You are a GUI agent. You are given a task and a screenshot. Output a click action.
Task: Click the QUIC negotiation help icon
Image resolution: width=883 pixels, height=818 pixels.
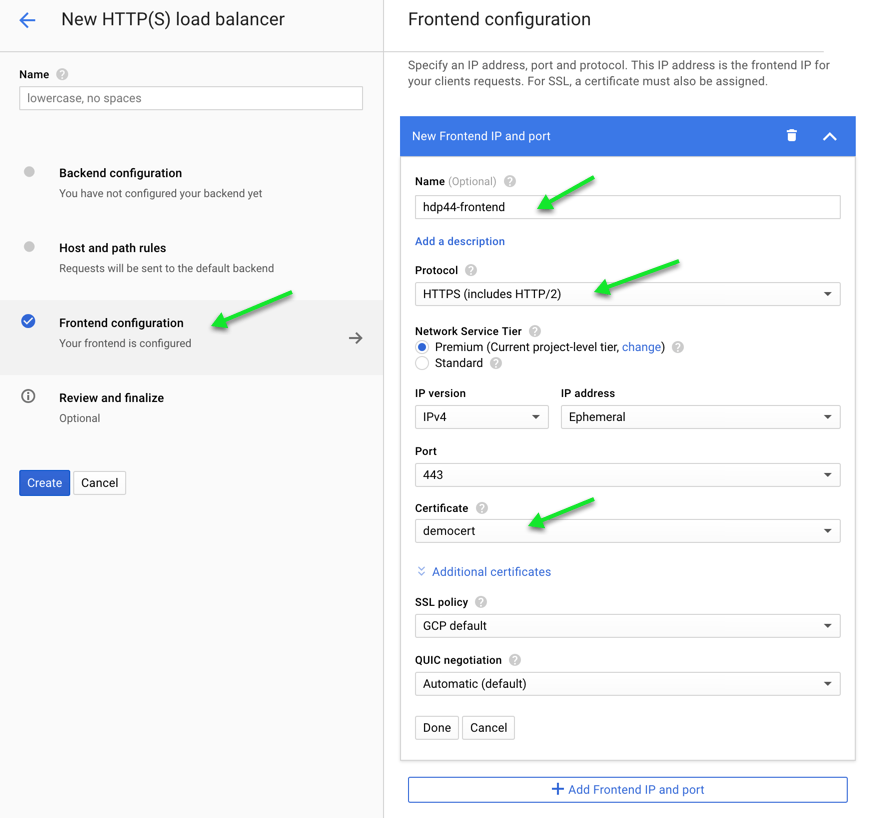[515, 660]
